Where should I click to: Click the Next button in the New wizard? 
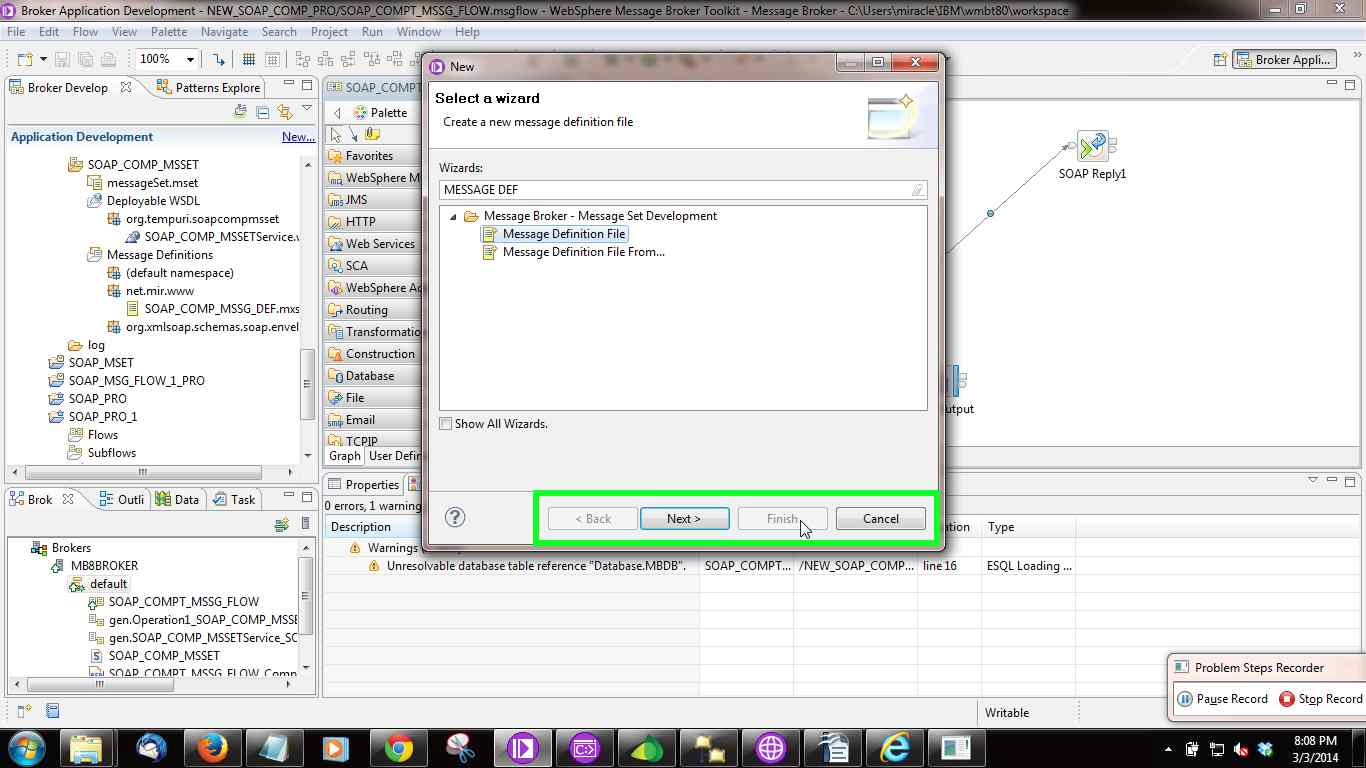pyautogui.click(x=684, y=518)
